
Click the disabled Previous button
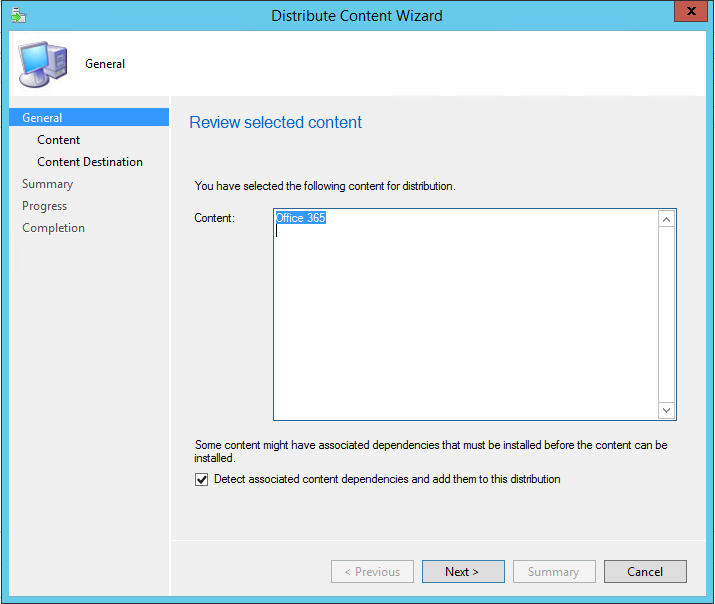tap(372, 572)
